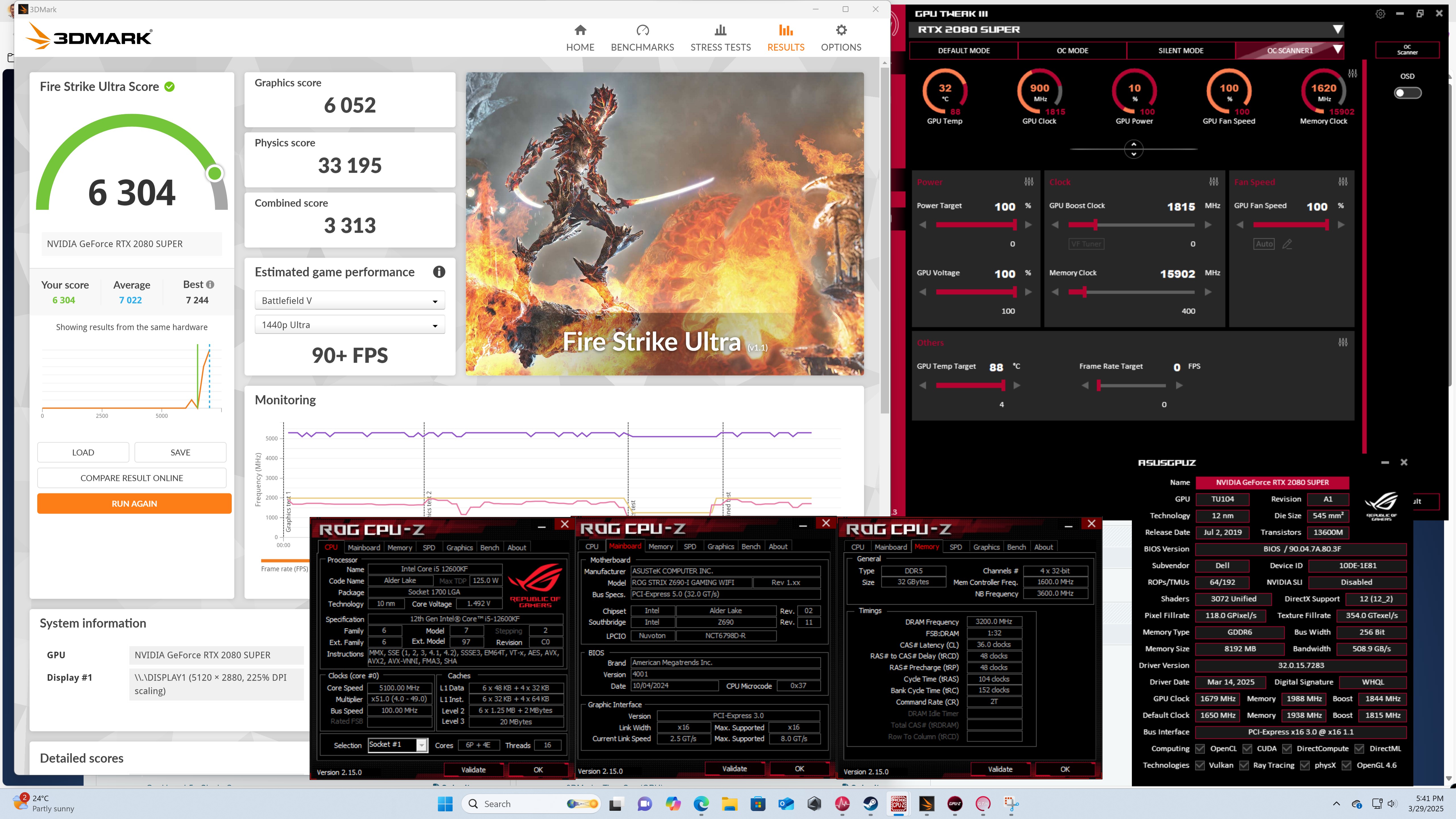1456x819 pixels.
Task: Toggle Ray Tracing checkbox in ASUS GPU-Z
Action: (x=1244, y=765)
